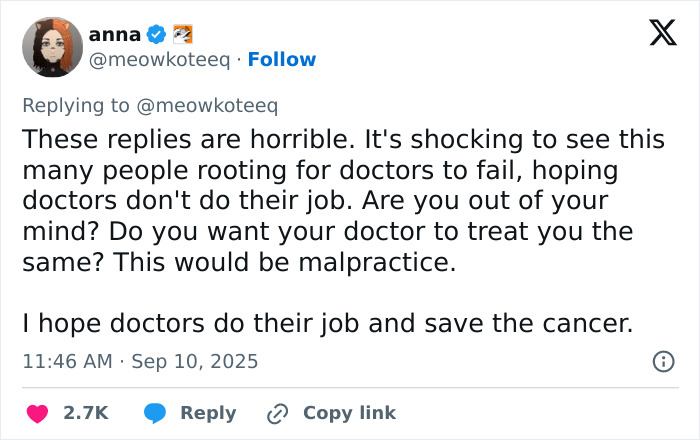
Task: Follow the @meowkoteeq account
Action: tap(282, 59)
